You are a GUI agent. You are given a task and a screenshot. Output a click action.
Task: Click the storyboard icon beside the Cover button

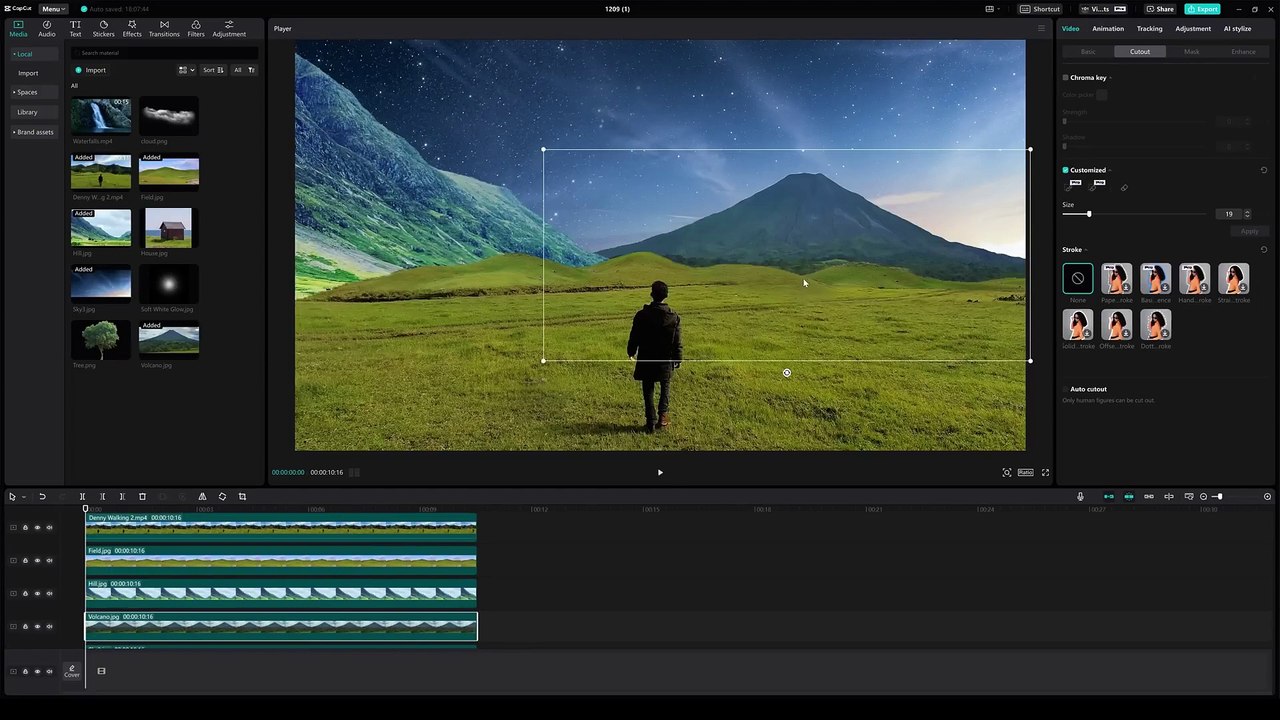(x=101, y=671)
